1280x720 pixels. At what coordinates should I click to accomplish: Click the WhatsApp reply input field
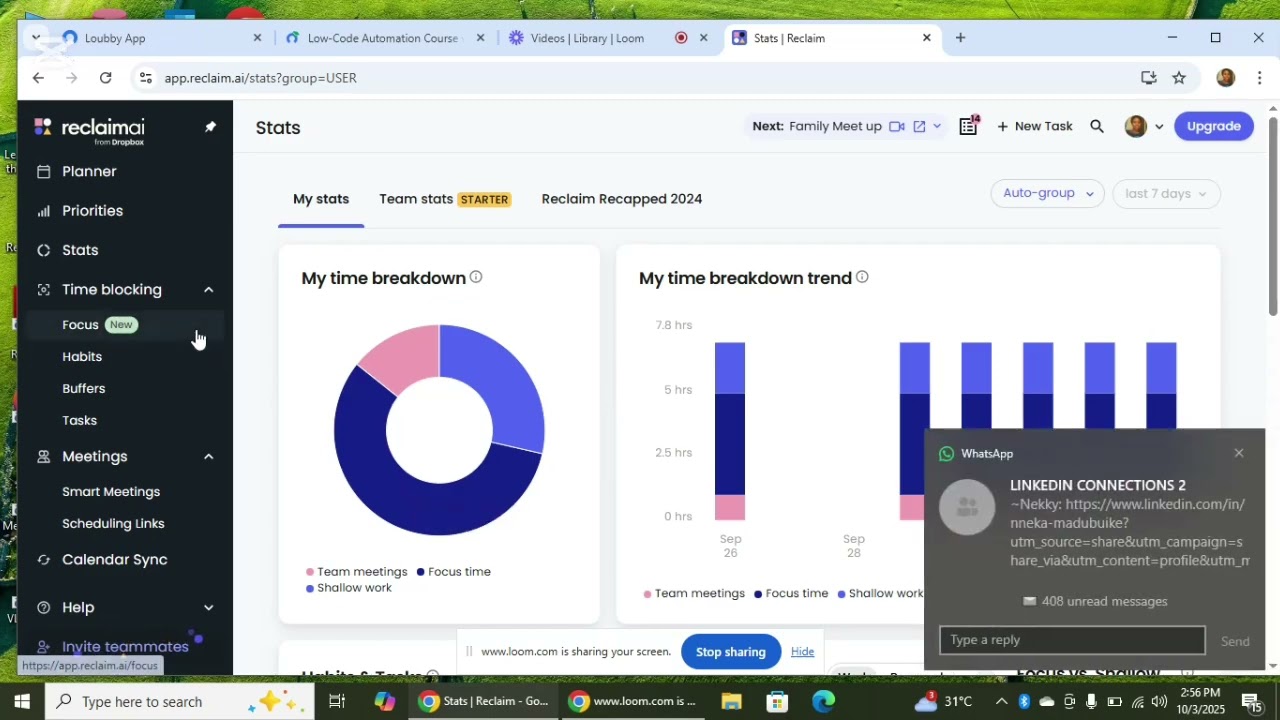[1072, 640]
